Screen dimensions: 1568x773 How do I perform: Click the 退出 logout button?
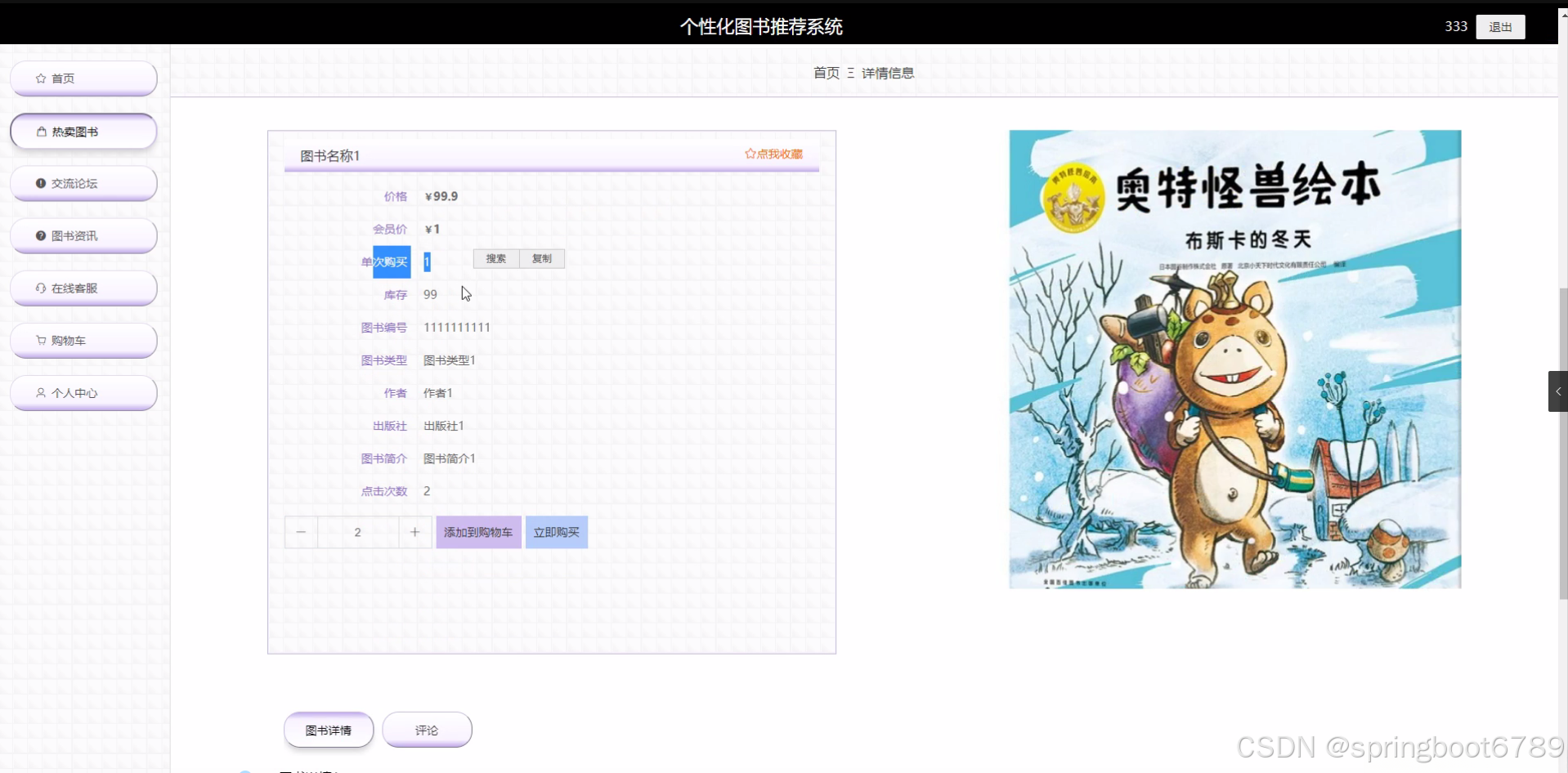(x=1500, y=27)
